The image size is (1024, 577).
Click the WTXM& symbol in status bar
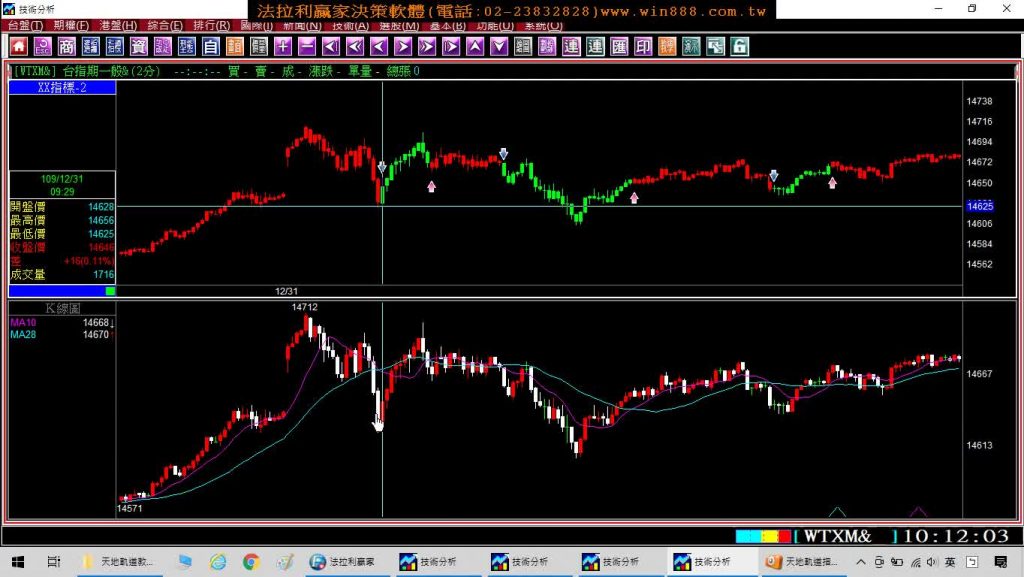pyautogui.click(x=837, y=537)
